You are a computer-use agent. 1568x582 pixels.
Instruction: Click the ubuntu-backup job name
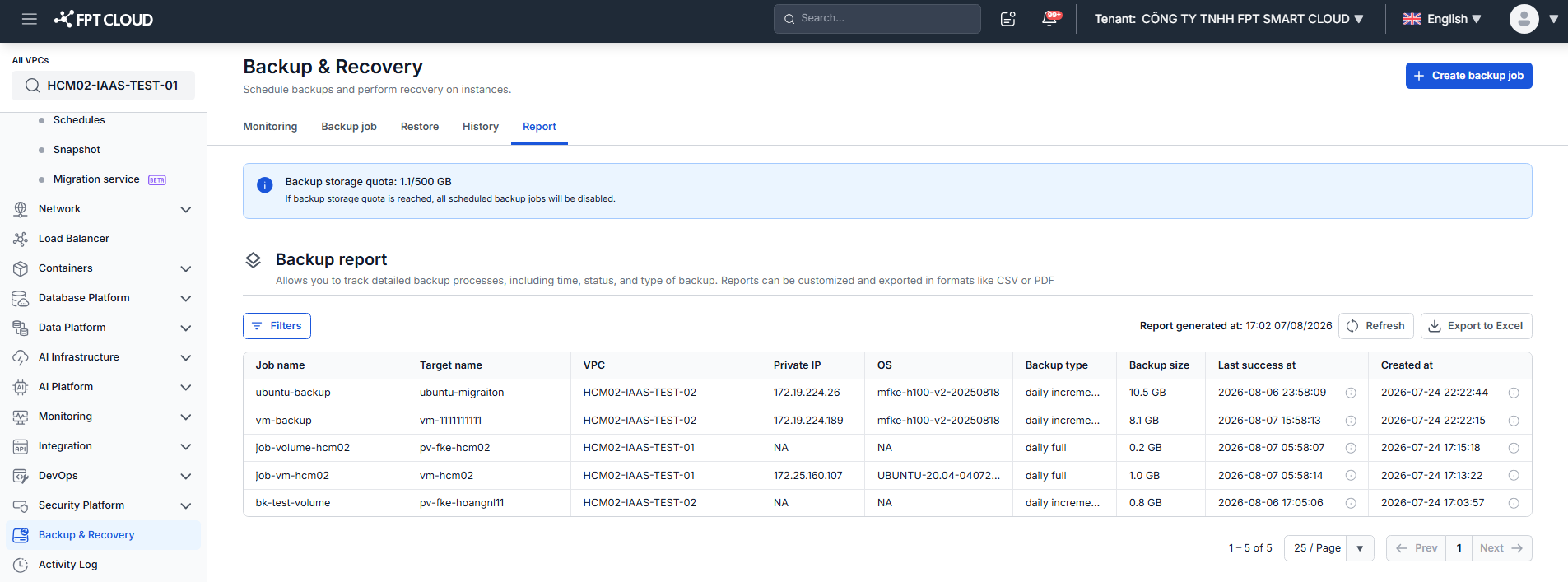(293, 393)
